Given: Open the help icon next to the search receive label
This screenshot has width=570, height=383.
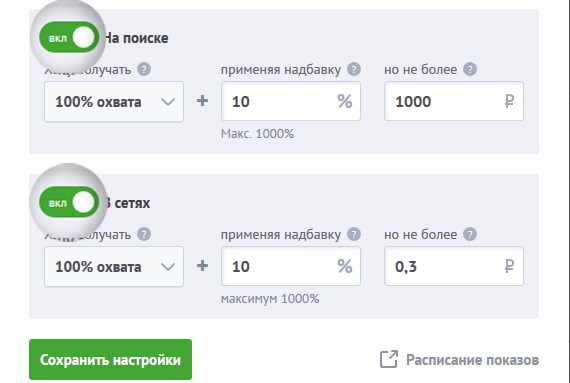Looking at the screenshot, I should [x=144, y=69].
